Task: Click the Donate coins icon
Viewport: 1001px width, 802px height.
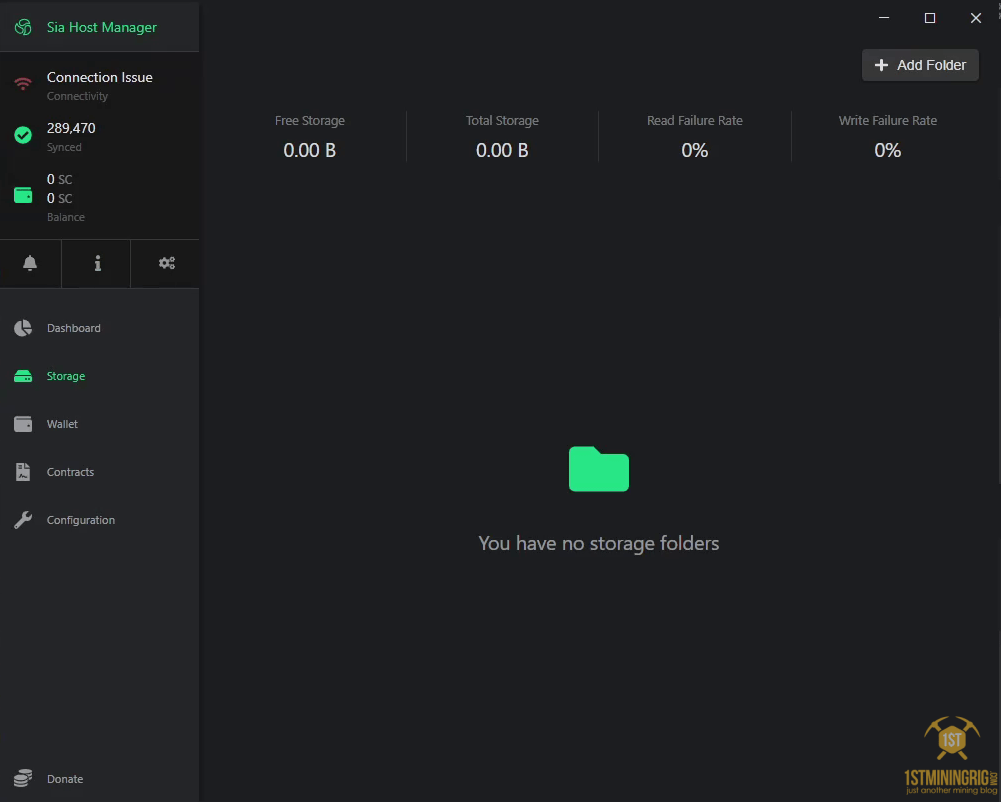Action: pos(23,778)
